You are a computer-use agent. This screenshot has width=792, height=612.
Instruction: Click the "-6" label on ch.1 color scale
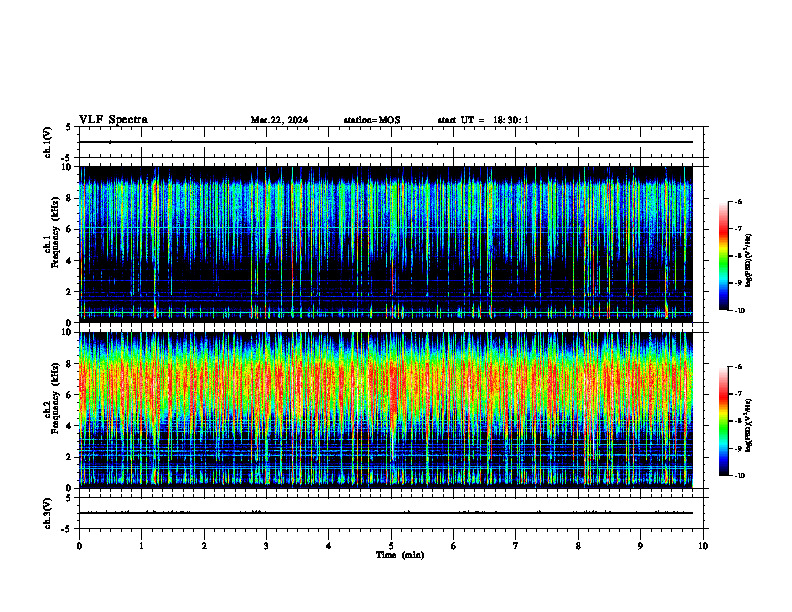(738, 202)
